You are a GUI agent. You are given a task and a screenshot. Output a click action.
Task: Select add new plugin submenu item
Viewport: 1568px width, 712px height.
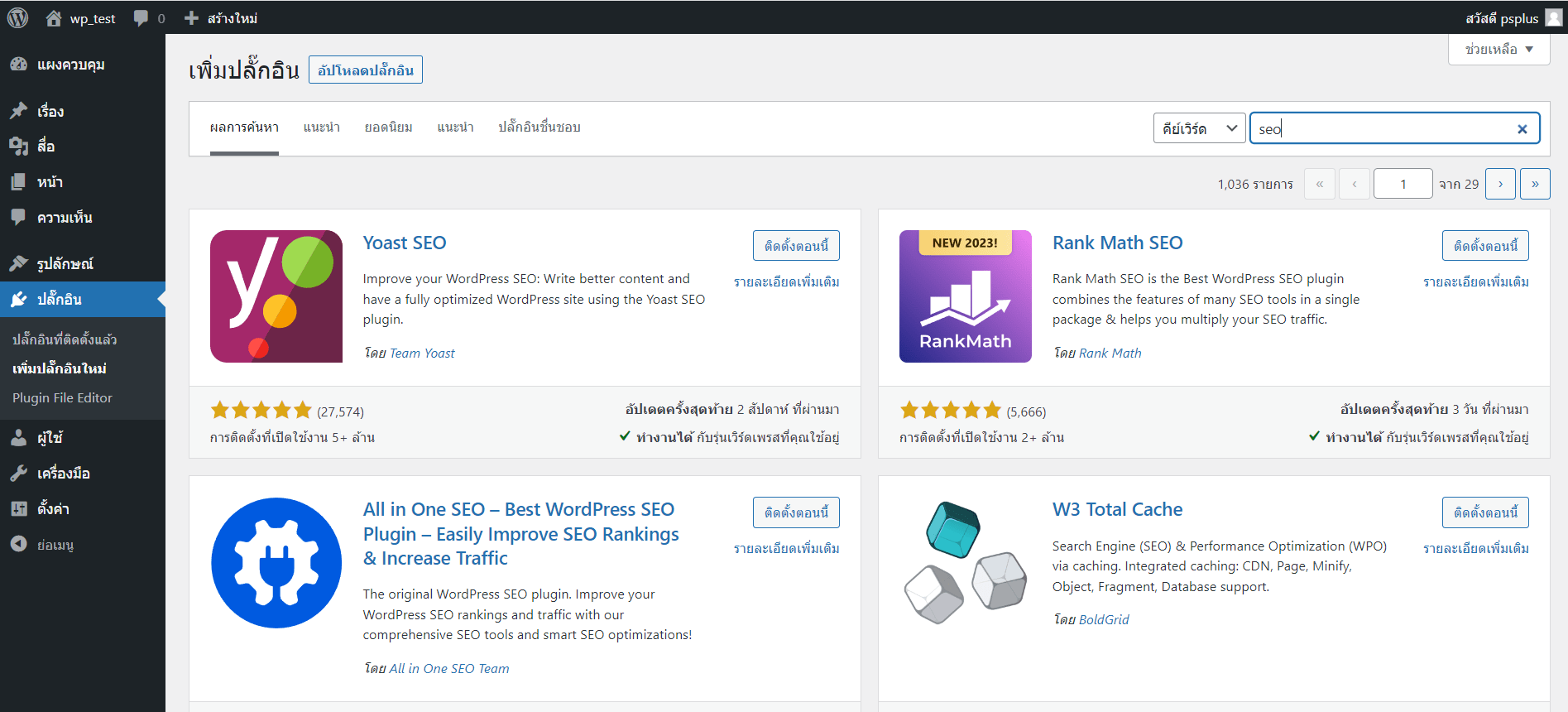click(x=60, y=368)
